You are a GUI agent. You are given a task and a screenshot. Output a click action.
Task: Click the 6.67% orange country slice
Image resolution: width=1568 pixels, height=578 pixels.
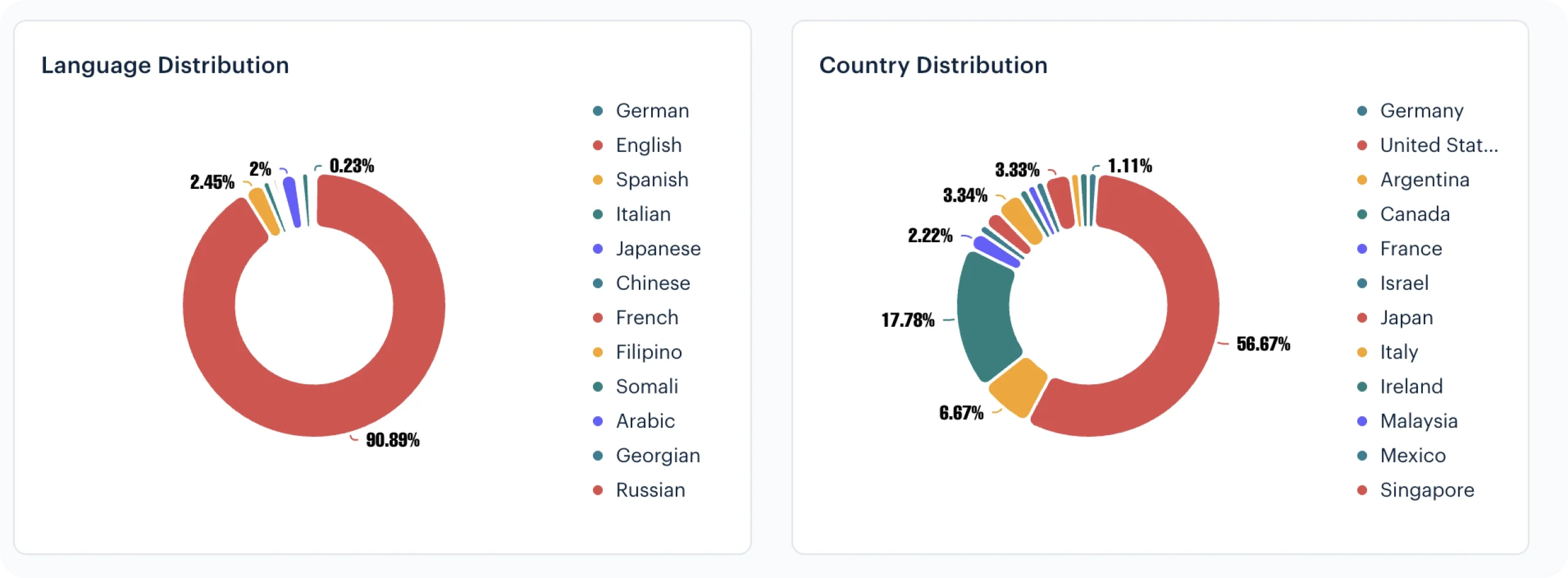1018,386
